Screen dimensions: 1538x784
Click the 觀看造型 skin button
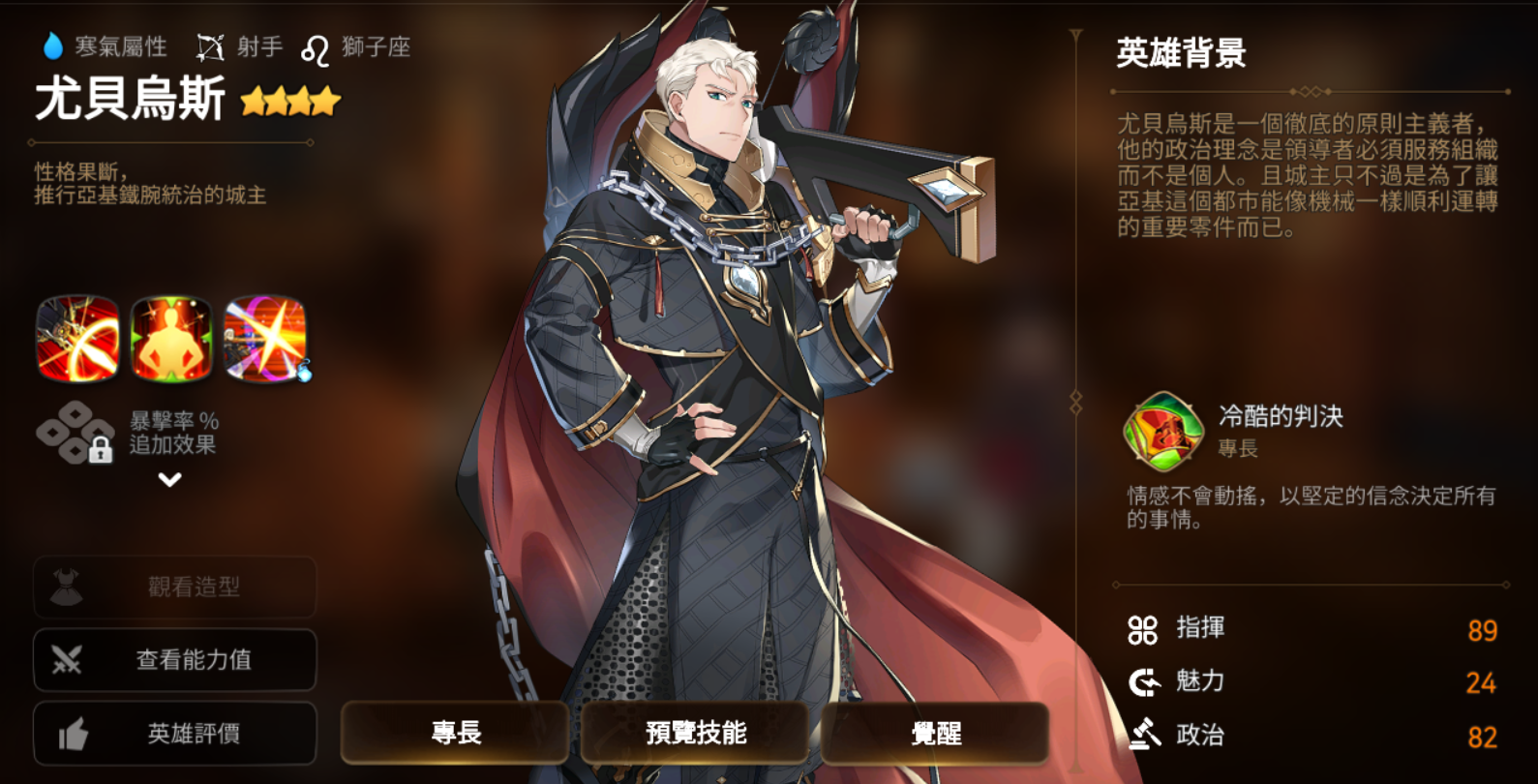pos(175,587)
